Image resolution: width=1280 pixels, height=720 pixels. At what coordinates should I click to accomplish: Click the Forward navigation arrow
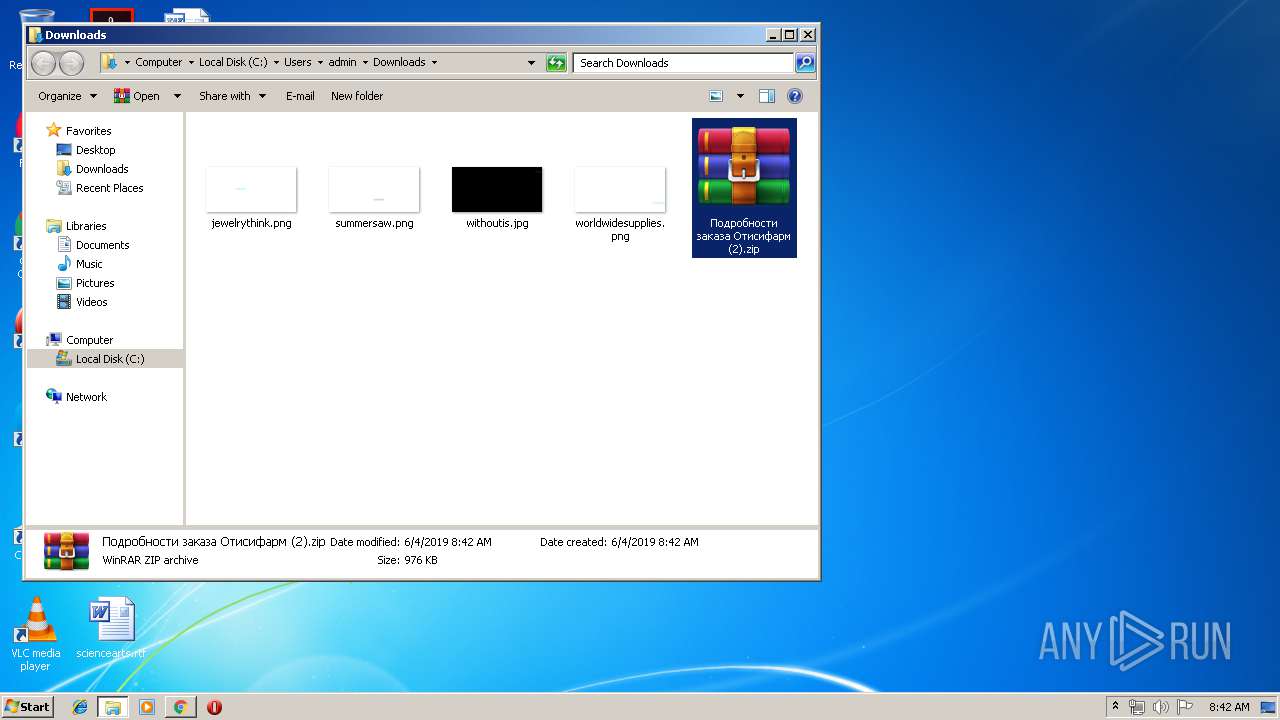(x=71, y=63)
